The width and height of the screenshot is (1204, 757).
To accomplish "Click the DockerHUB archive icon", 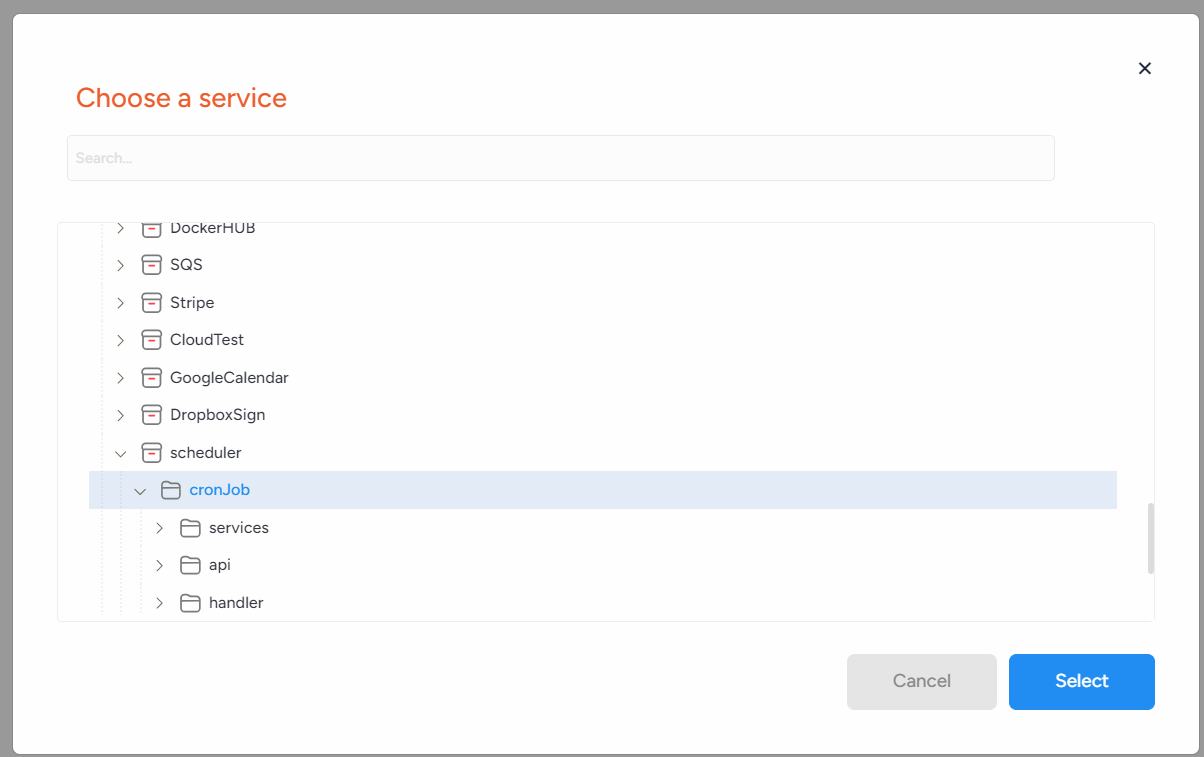I will [151, 228].
